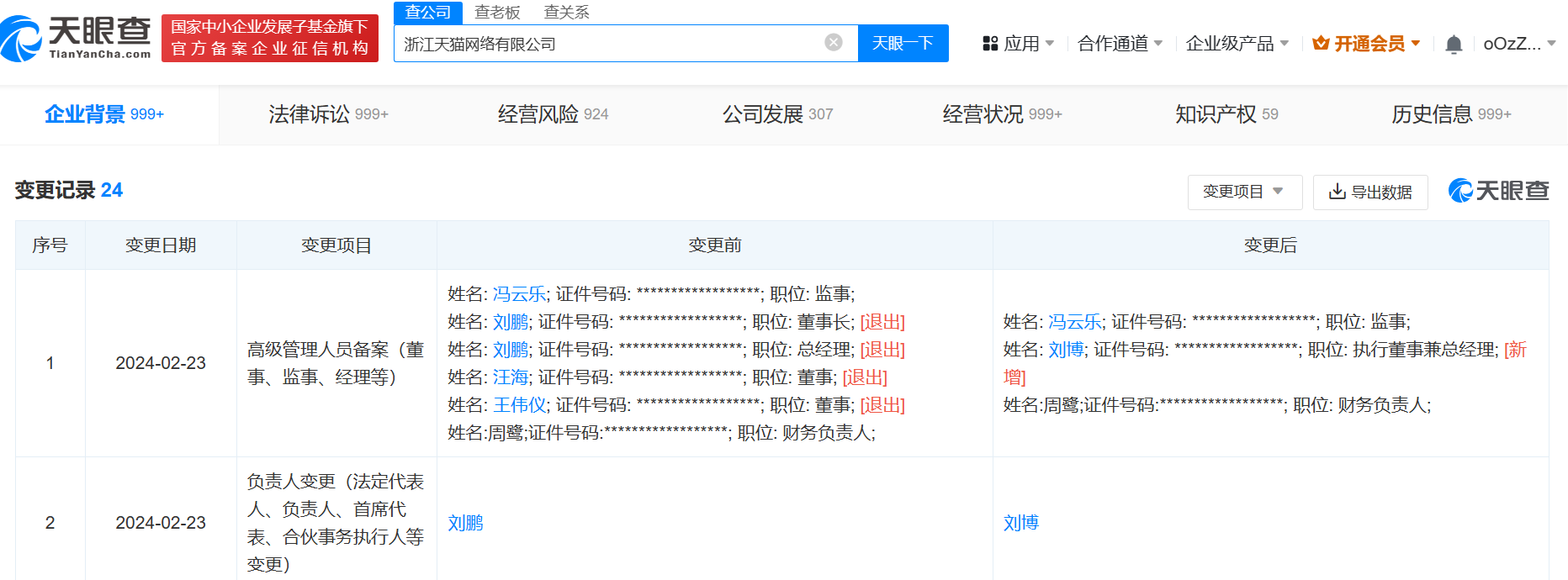
Task: Click the download icon in 导出数据
Action: point(1338,192)
